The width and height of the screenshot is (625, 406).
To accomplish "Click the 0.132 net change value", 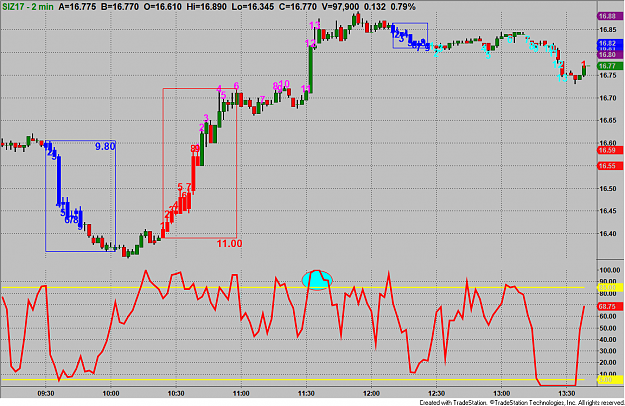I will click(375, 7).
